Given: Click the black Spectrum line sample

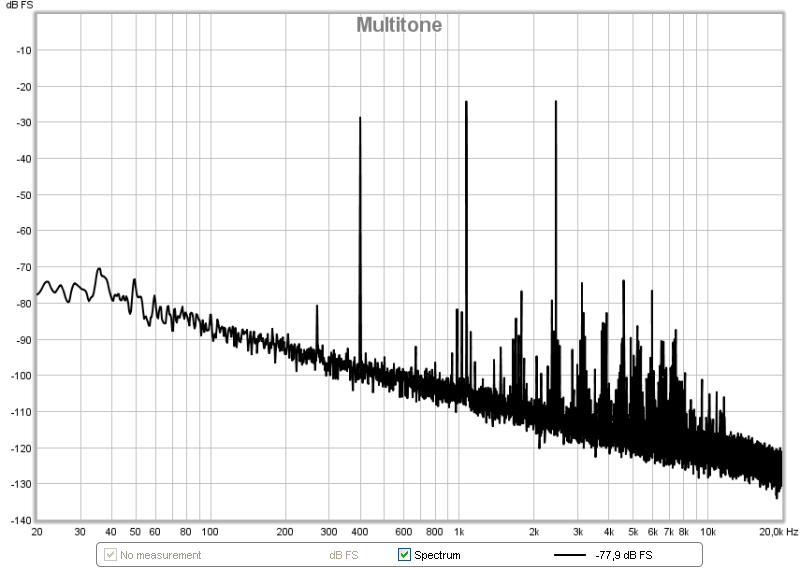Looking at the screenshot, I should (569, 555).
